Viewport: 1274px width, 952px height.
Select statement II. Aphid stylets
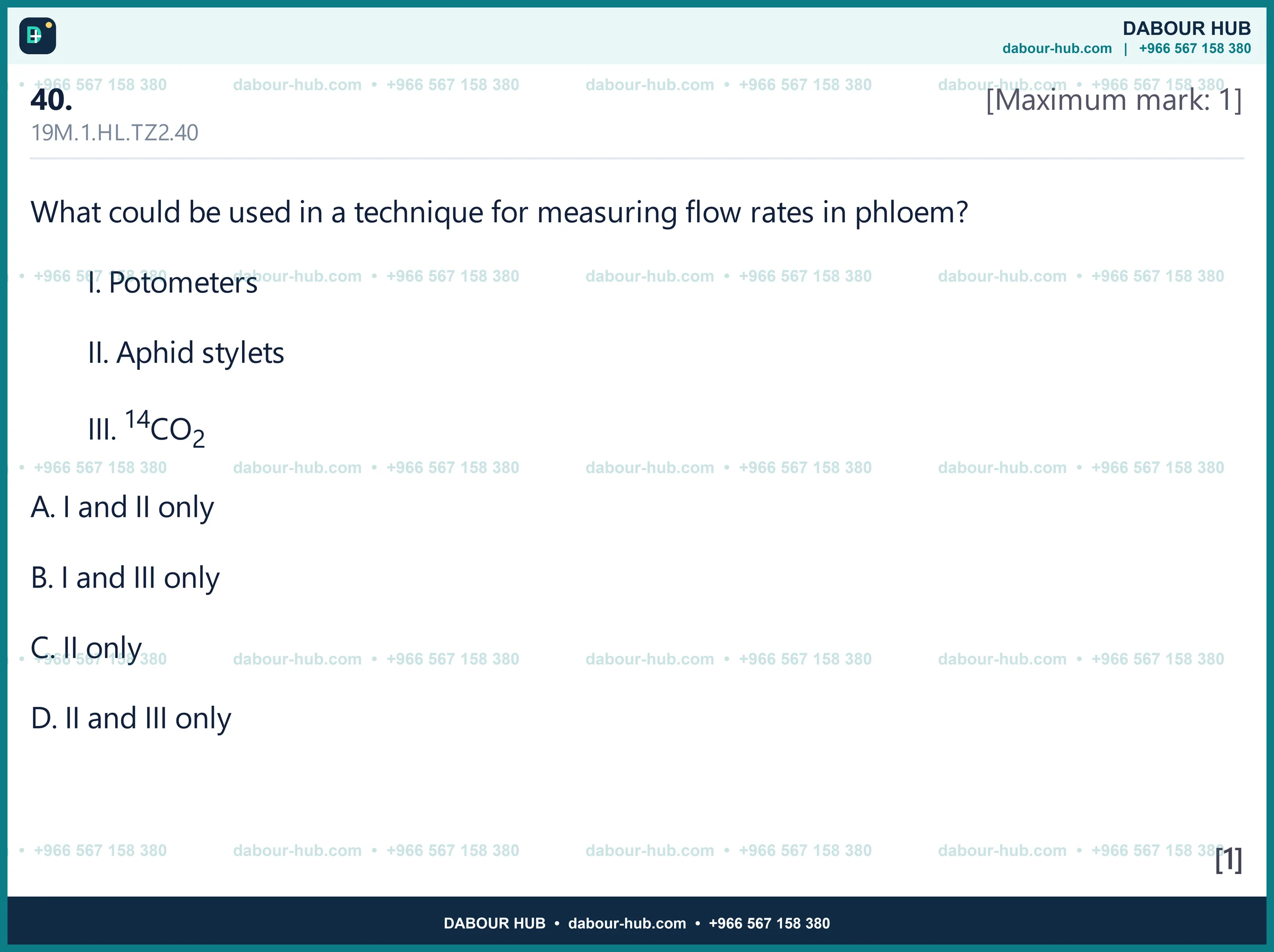186,353
